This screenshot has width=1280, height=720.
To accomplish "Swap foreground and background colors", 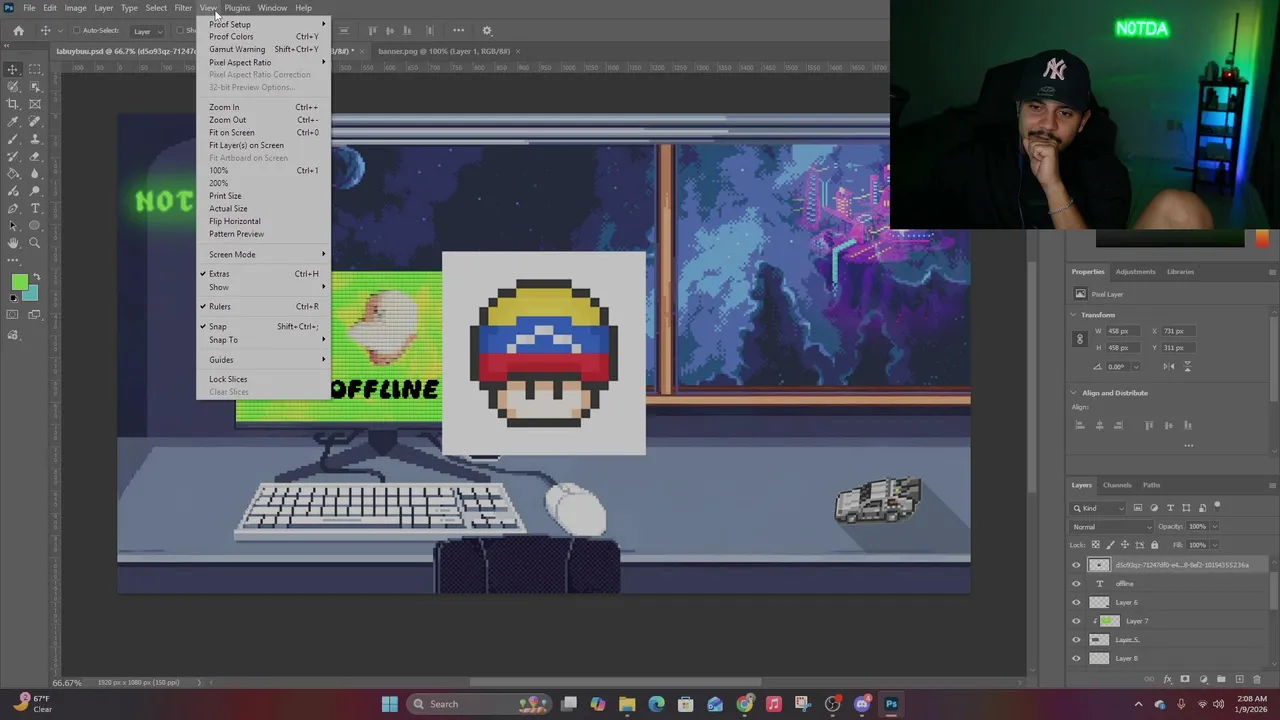I will pyautogui.click(x=36, y=275).
